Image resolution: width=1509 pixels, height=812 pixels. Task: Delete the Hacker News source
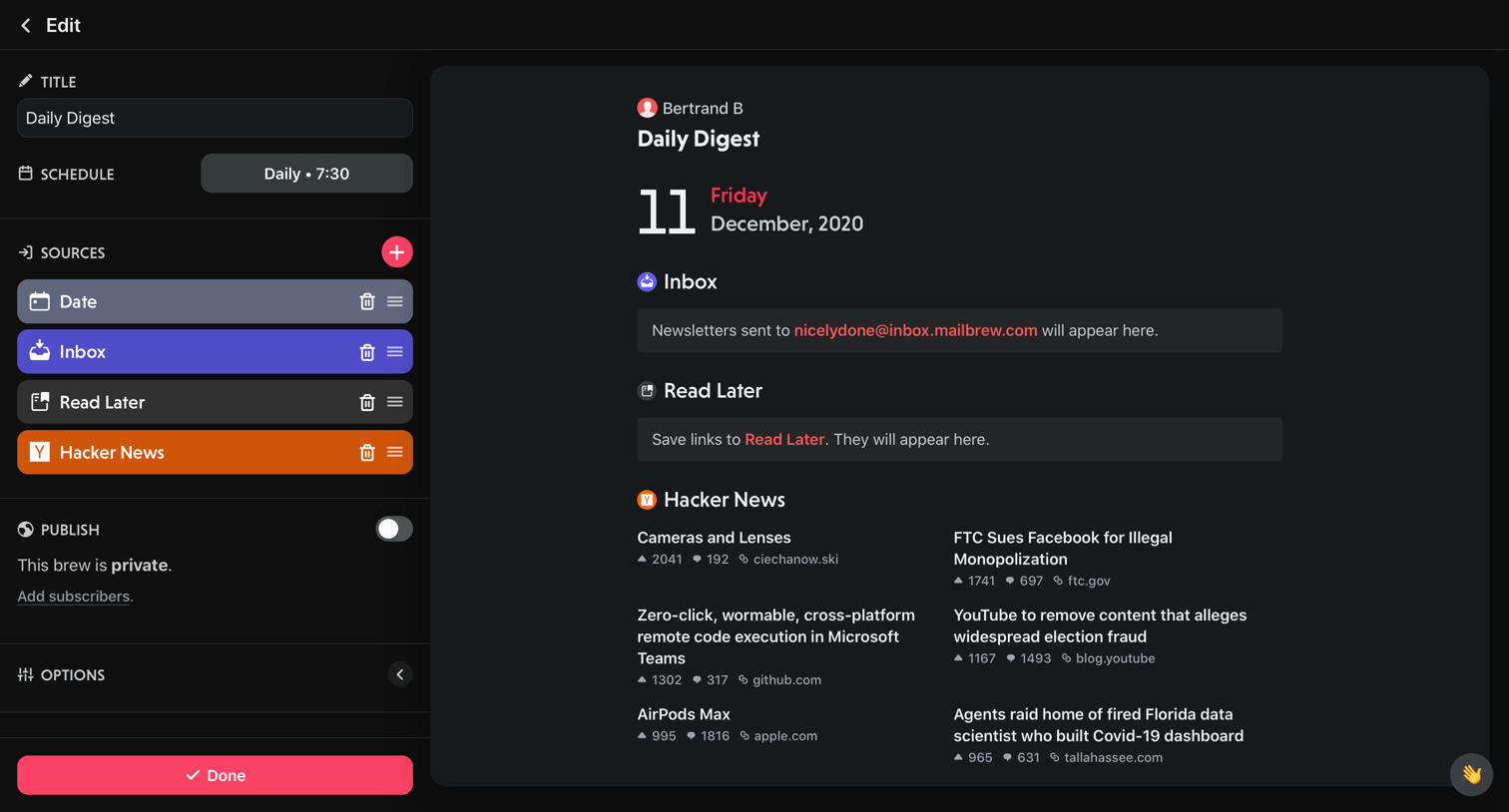367,453
